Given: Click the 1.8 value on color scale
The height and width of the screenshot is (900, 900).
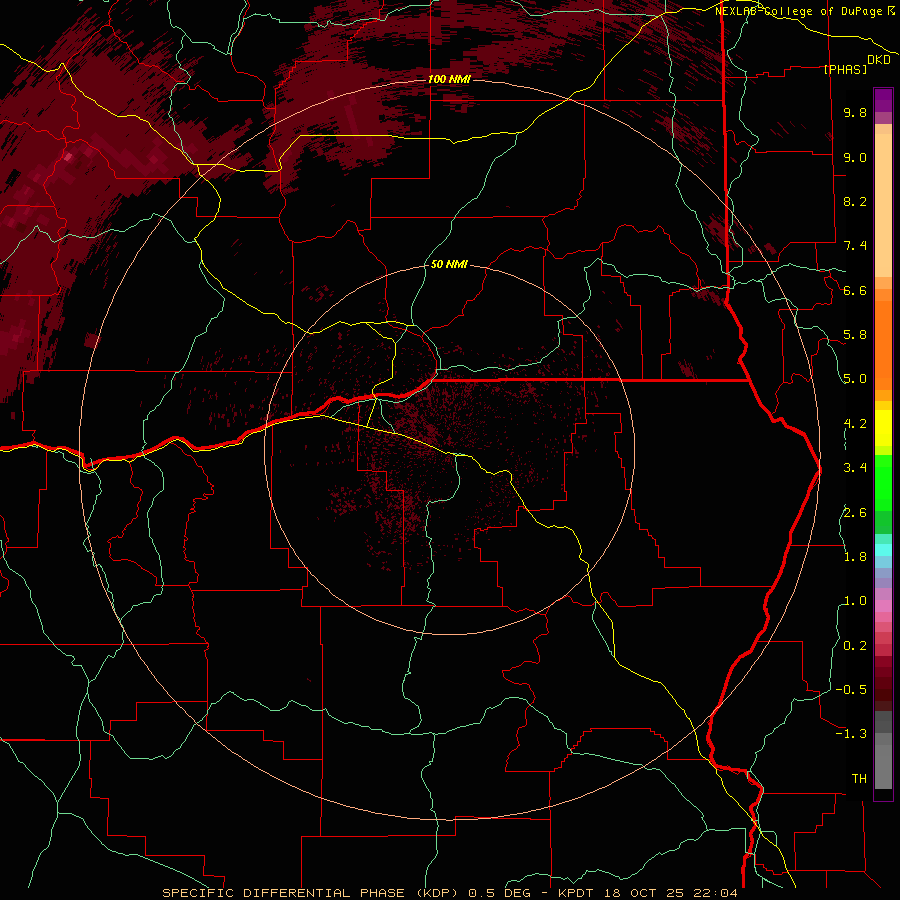Looking at the screenshot, I should coord(855,557).
